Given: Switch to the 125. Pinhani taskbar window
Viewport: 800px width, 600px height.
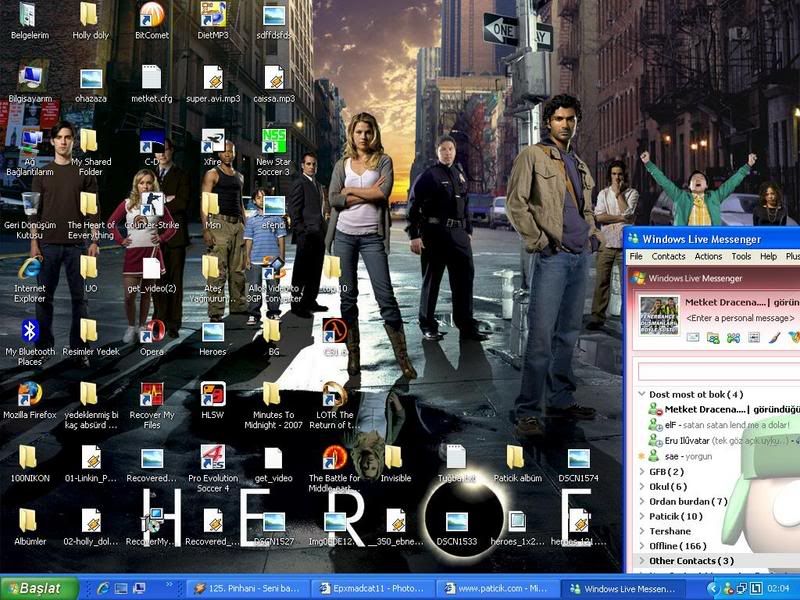Looking at the screenshot, I should (247, 588).
